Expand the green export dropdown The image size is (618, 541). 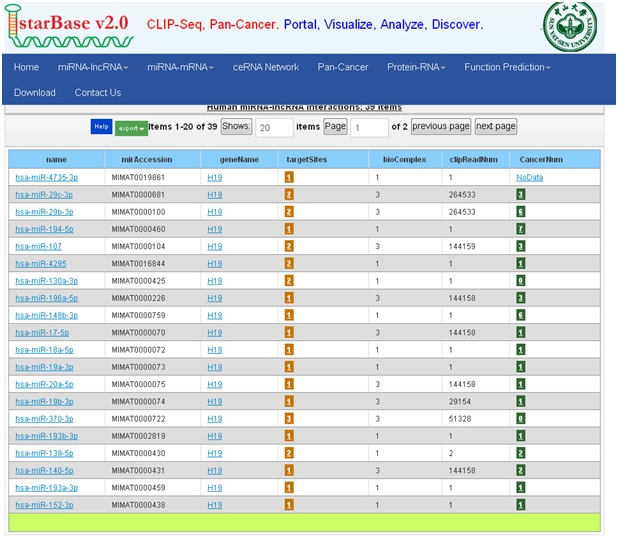pos(131,128)
